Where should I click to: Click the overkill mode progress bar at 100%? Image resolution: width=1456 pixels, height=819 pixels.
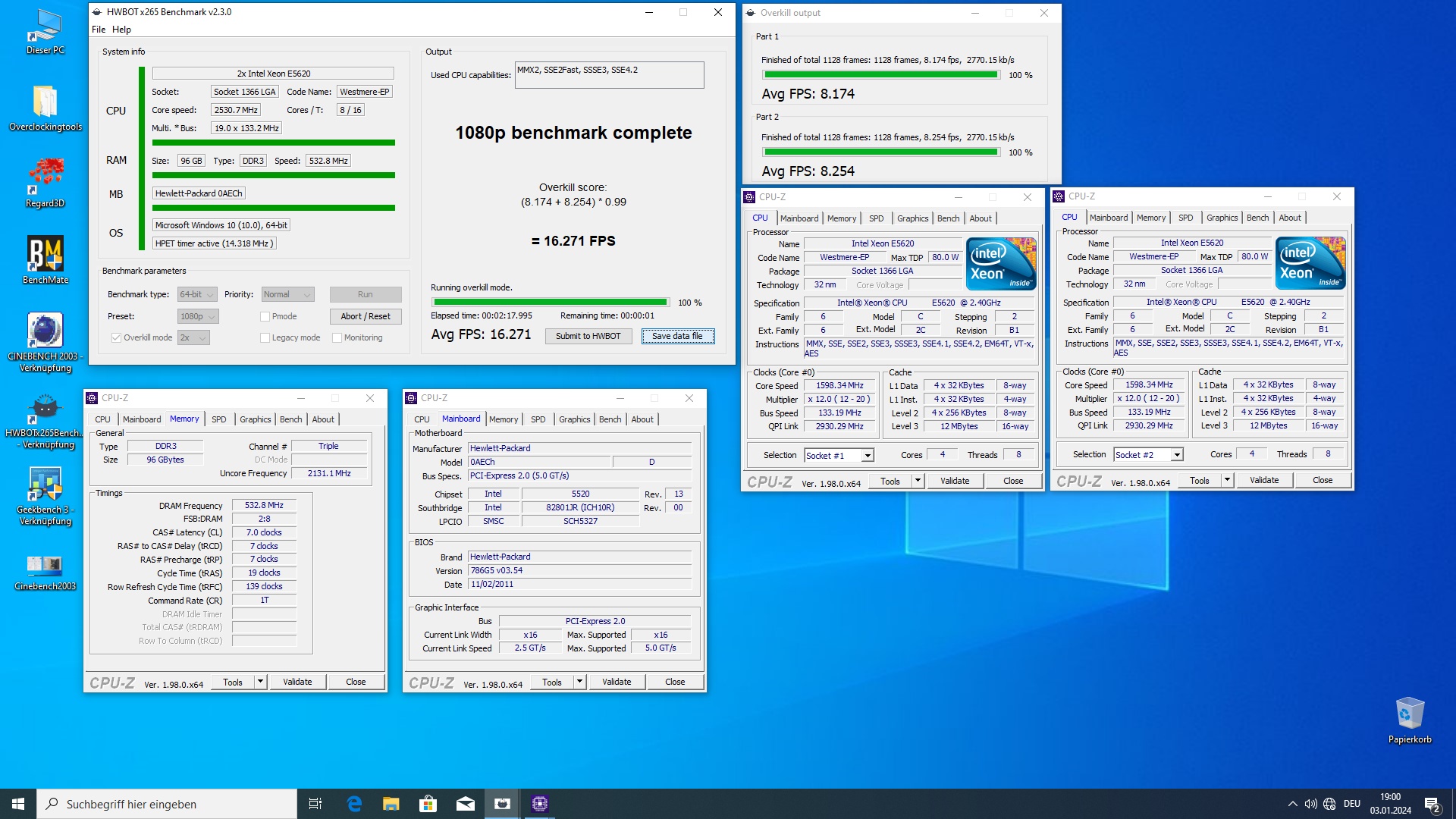point(551,303)
